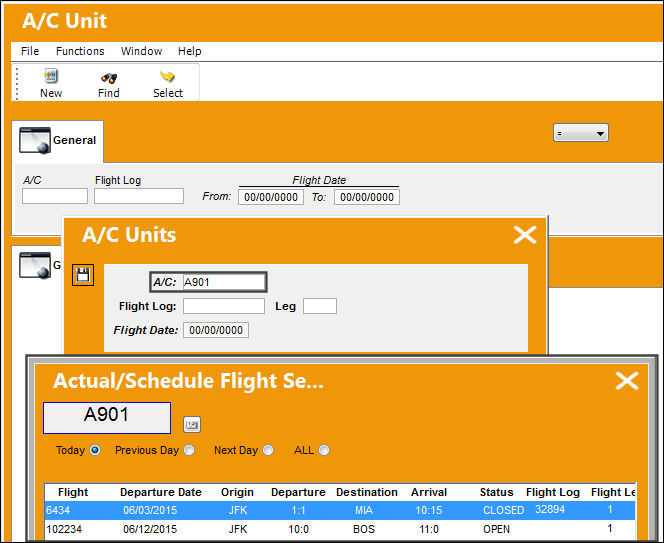Click the A/C field in General tab

coord(55,196)
